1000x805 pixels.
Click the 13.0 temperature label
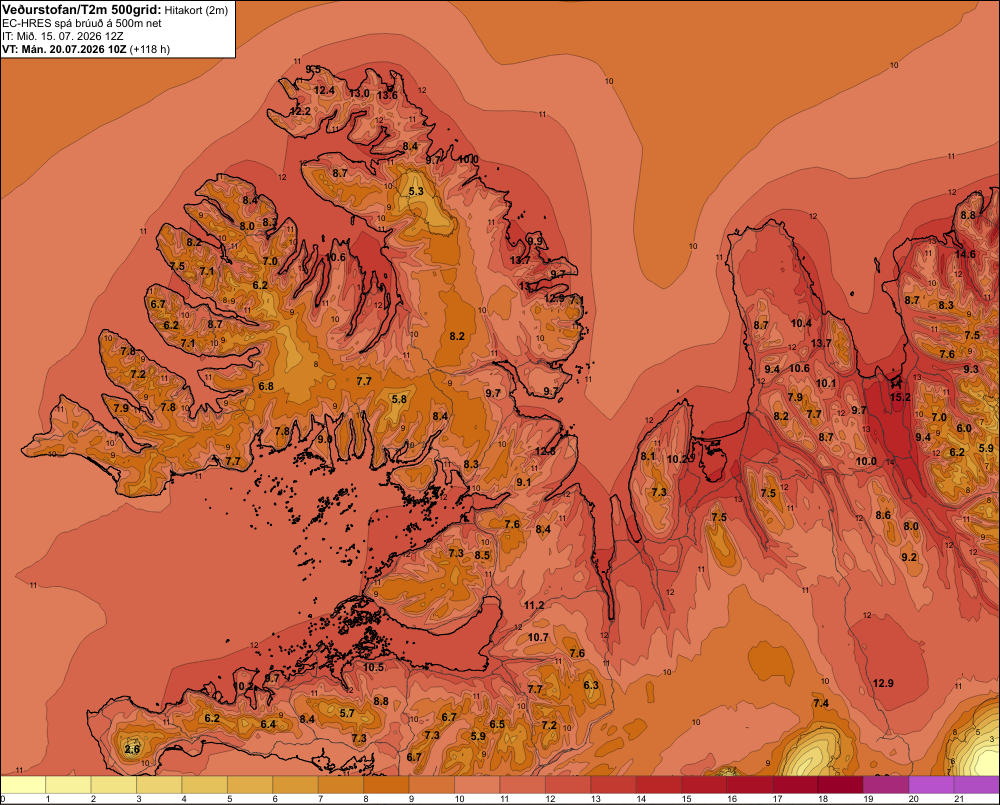tap(359, 93)
